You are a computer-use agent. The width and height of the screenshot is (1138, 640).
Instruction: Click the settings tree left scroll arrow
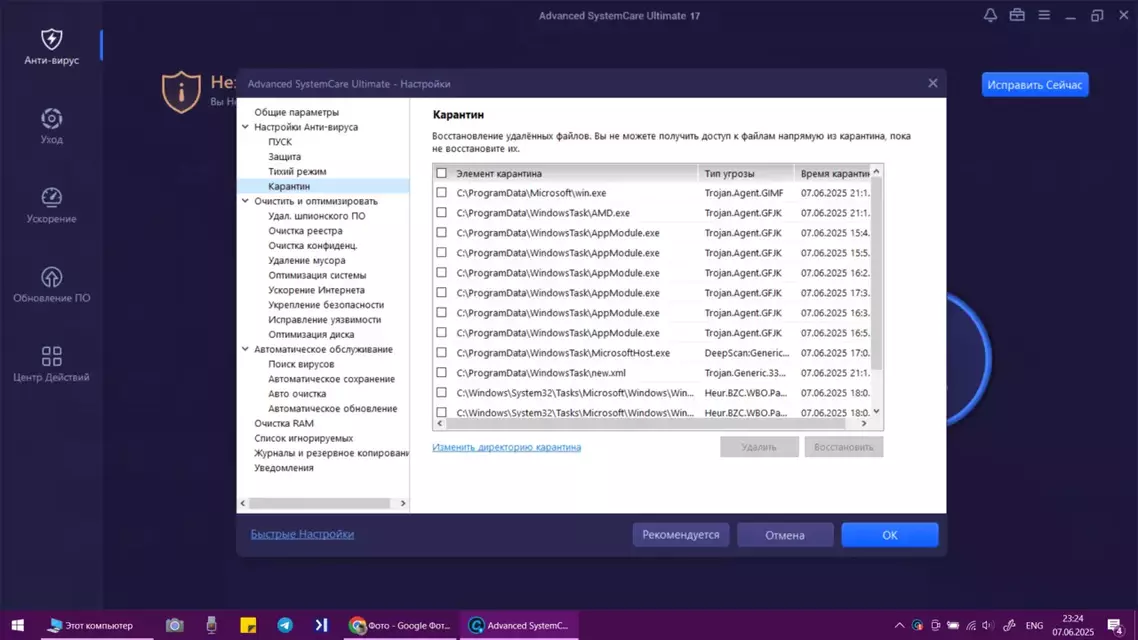(x=243, y=503)
